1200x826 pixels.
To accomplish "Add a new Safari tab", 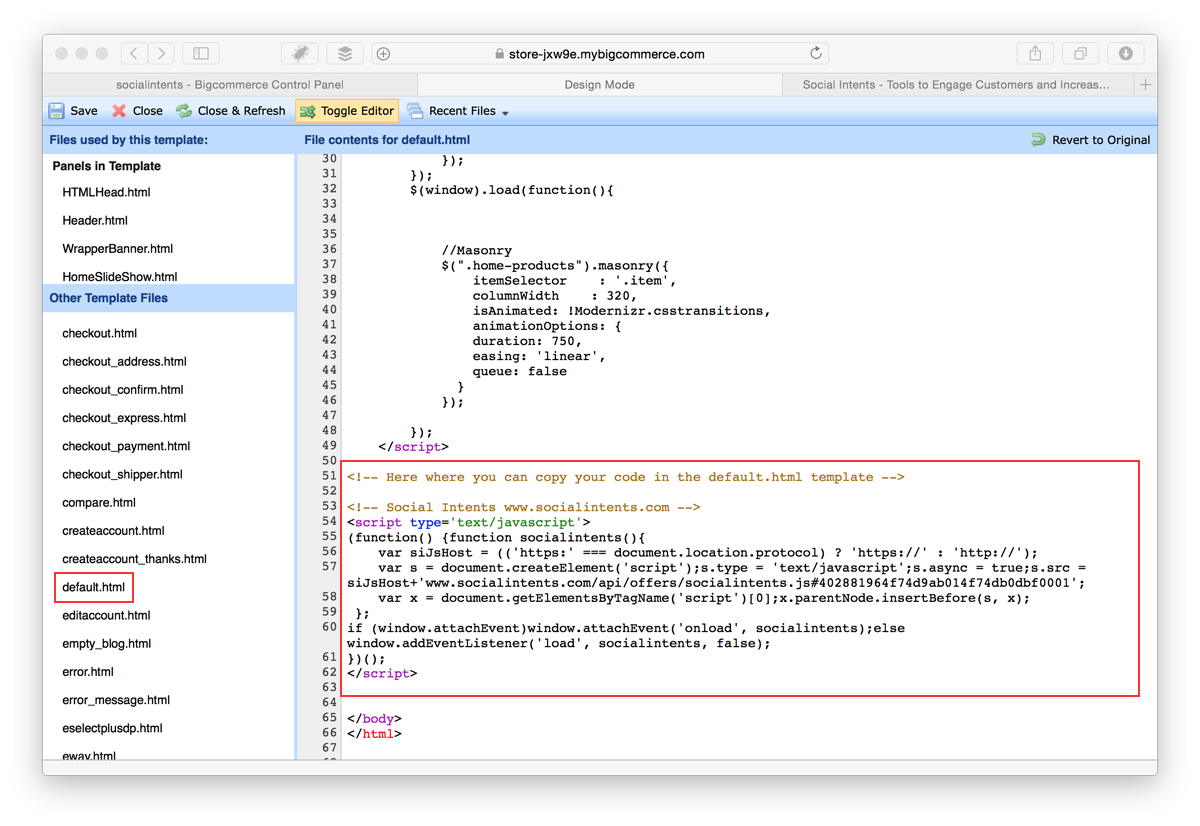I will pos(1146,85).
